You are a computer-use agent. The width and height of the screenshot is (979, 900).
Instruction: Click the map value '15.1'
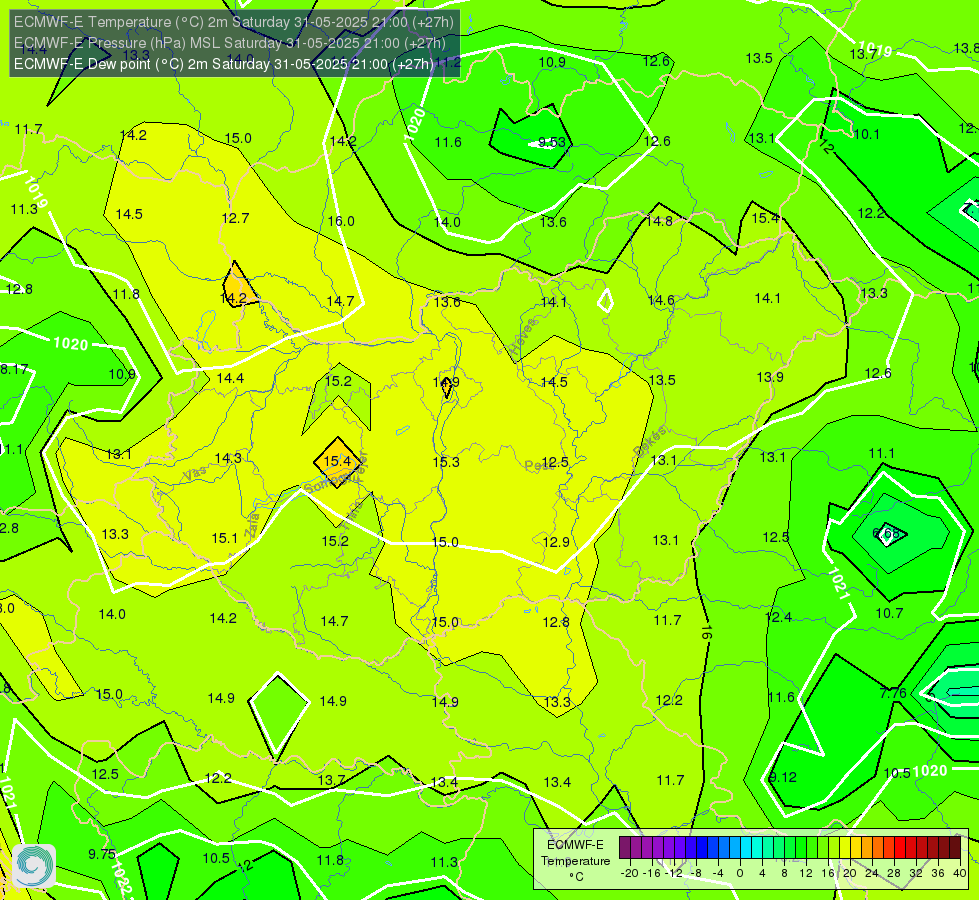coord(225,538)
